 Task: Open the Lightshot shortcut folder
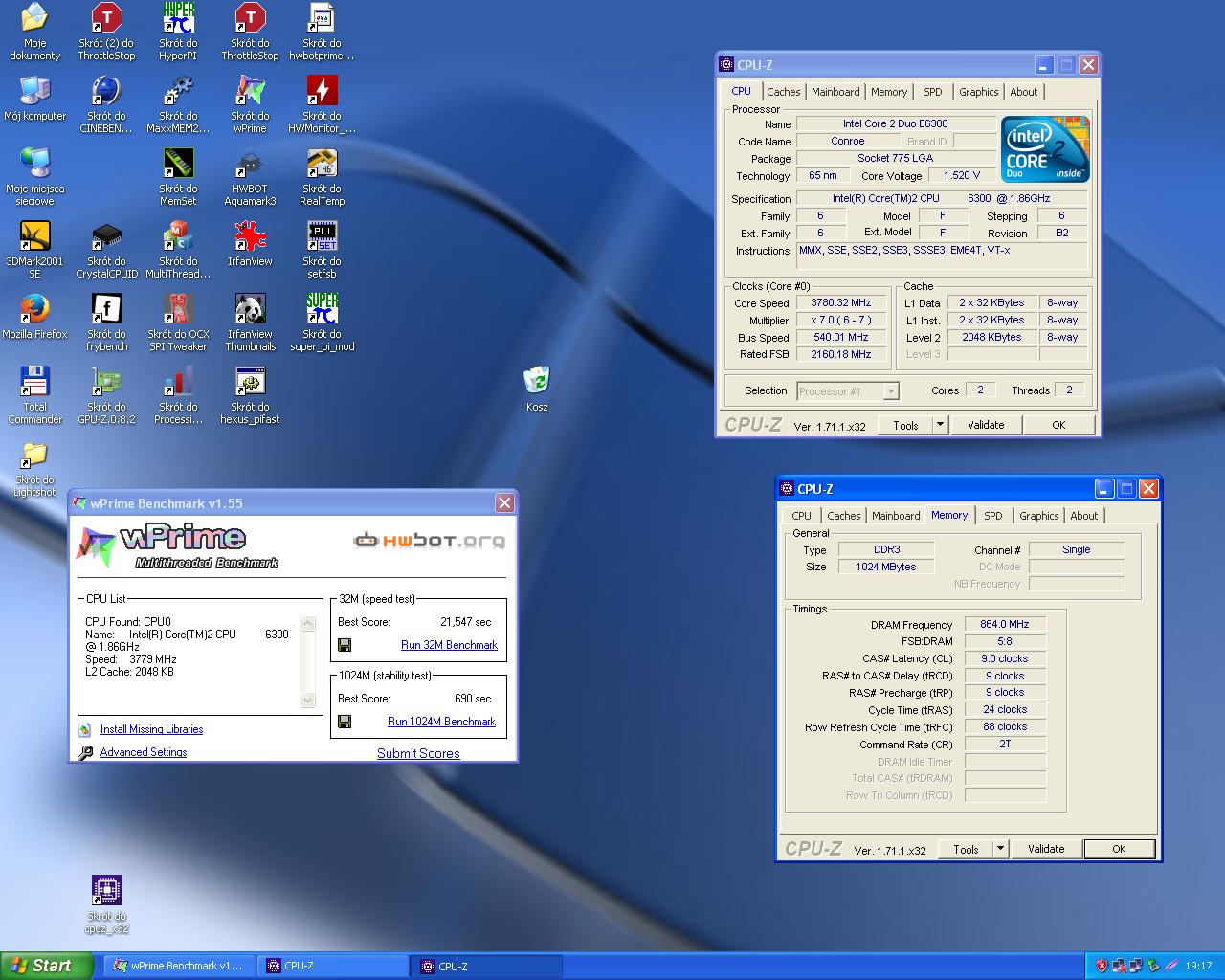pos(34,454)
